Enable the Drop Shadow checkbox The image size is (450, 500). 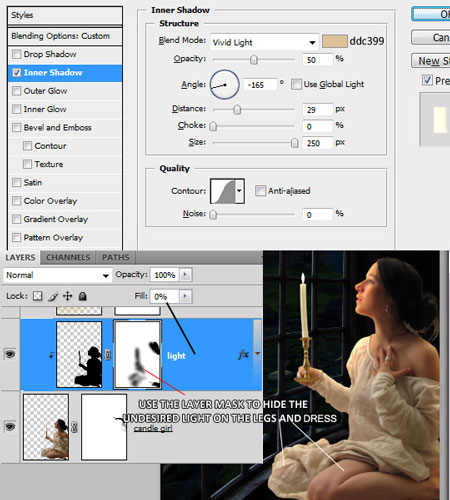pos(16,54)
